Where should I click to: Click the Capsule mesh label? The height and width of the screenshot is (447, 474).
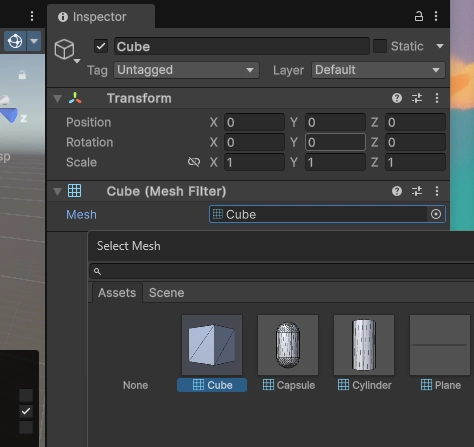coord(289,385)
